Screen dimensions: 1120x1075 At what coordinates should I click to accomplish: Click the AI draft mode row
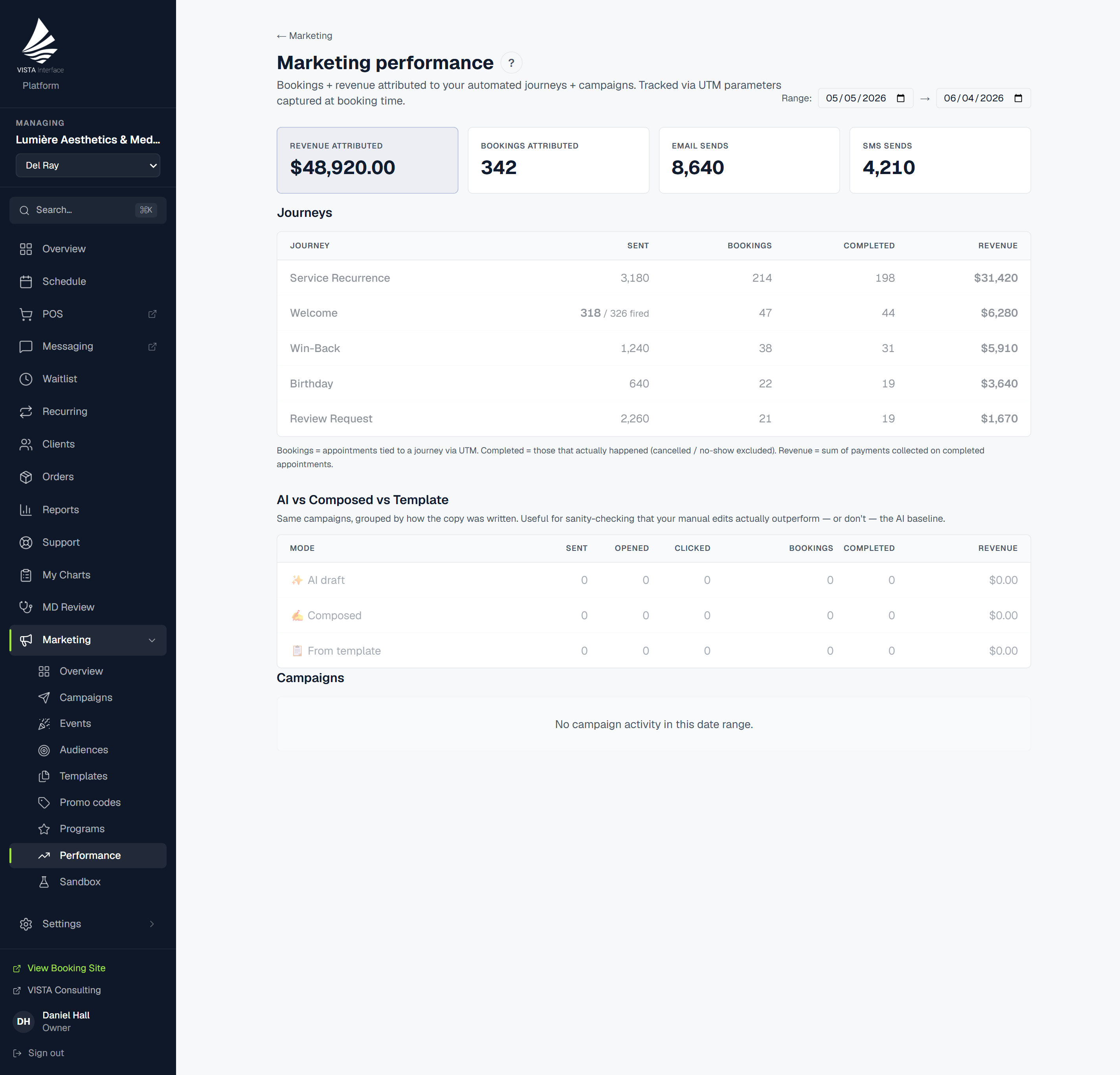pyautogui.click(x=654, y=580)
